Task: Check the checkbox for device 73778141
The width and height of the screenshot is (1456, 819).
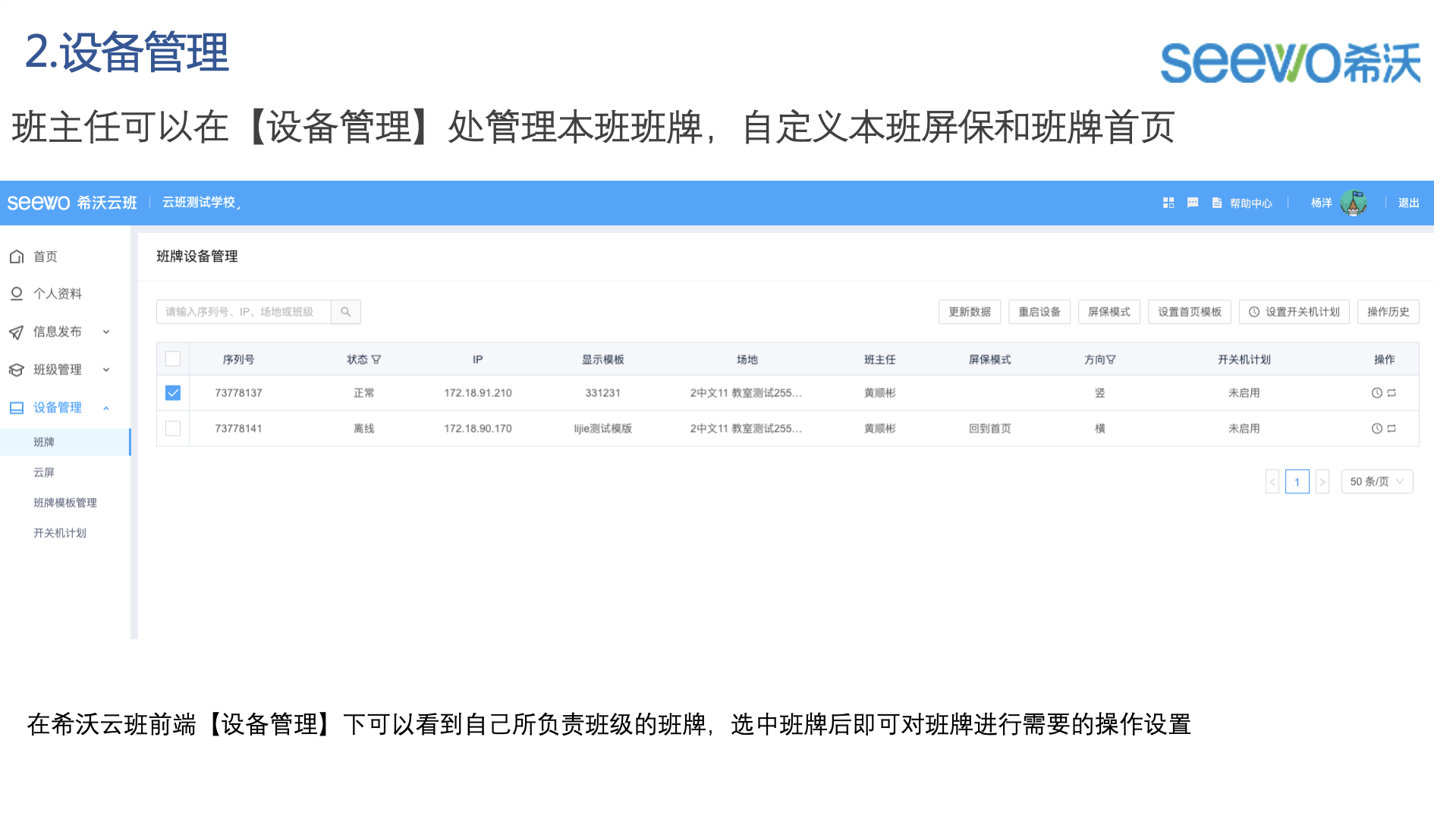Action: click(172, 428)
